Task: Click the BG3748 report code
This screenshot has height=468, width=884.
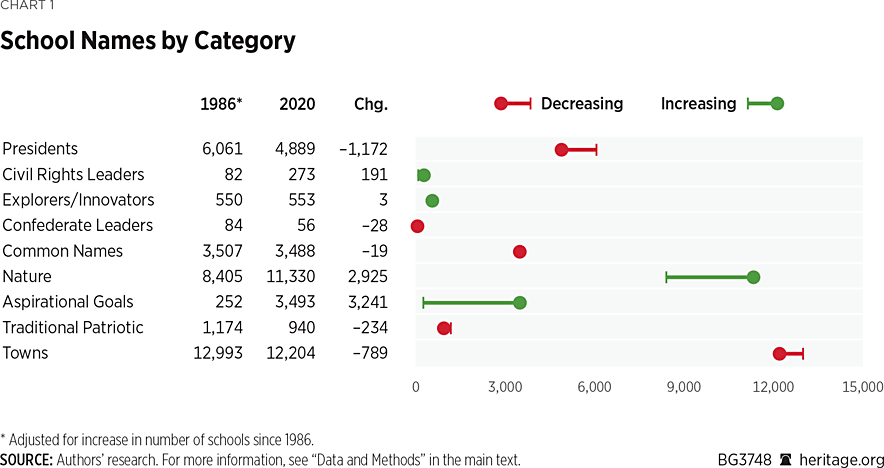Action: (x=743, y=460)
